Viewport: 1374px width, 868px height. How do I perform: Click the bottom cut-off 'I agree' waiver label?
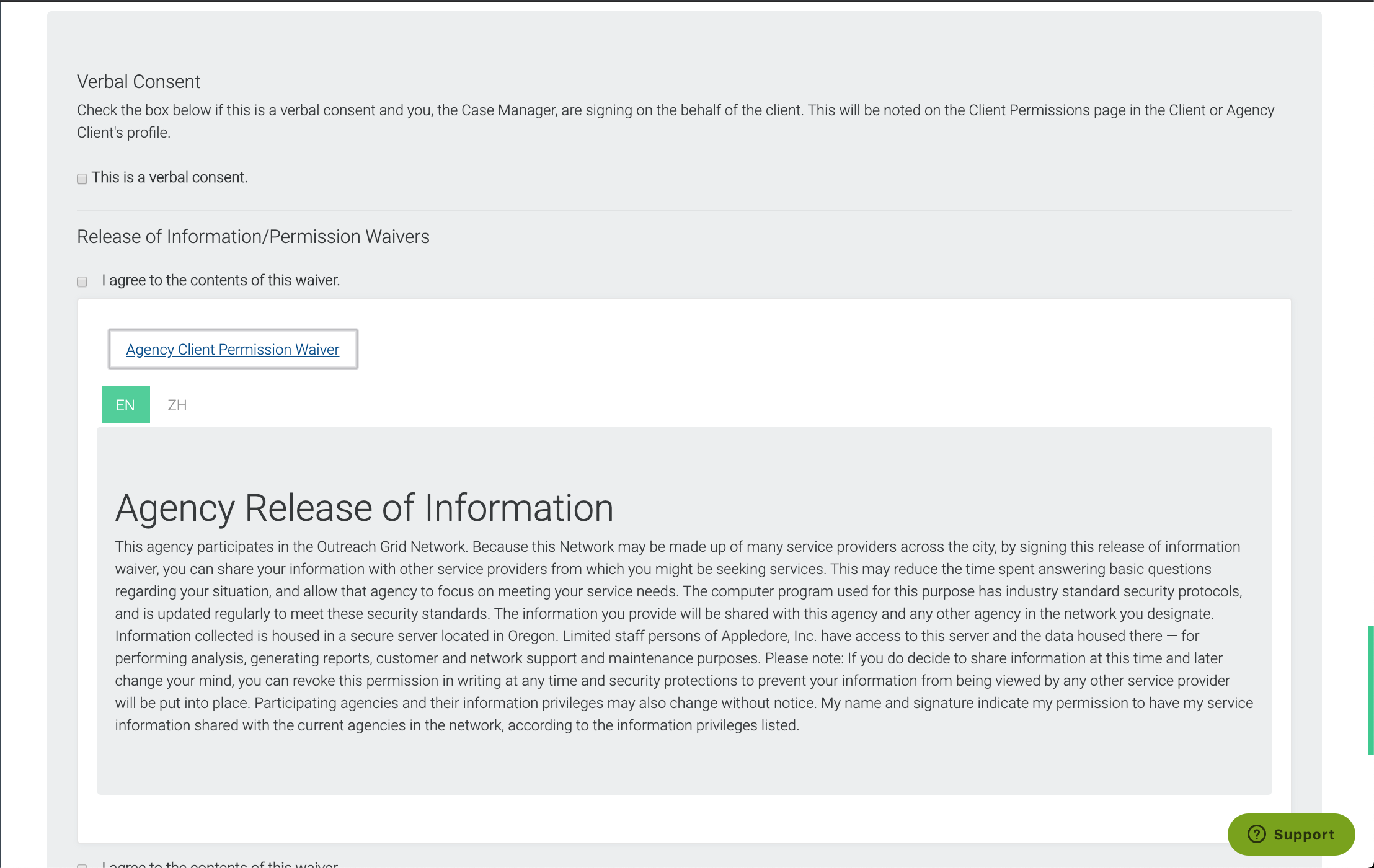coord(220,864)
